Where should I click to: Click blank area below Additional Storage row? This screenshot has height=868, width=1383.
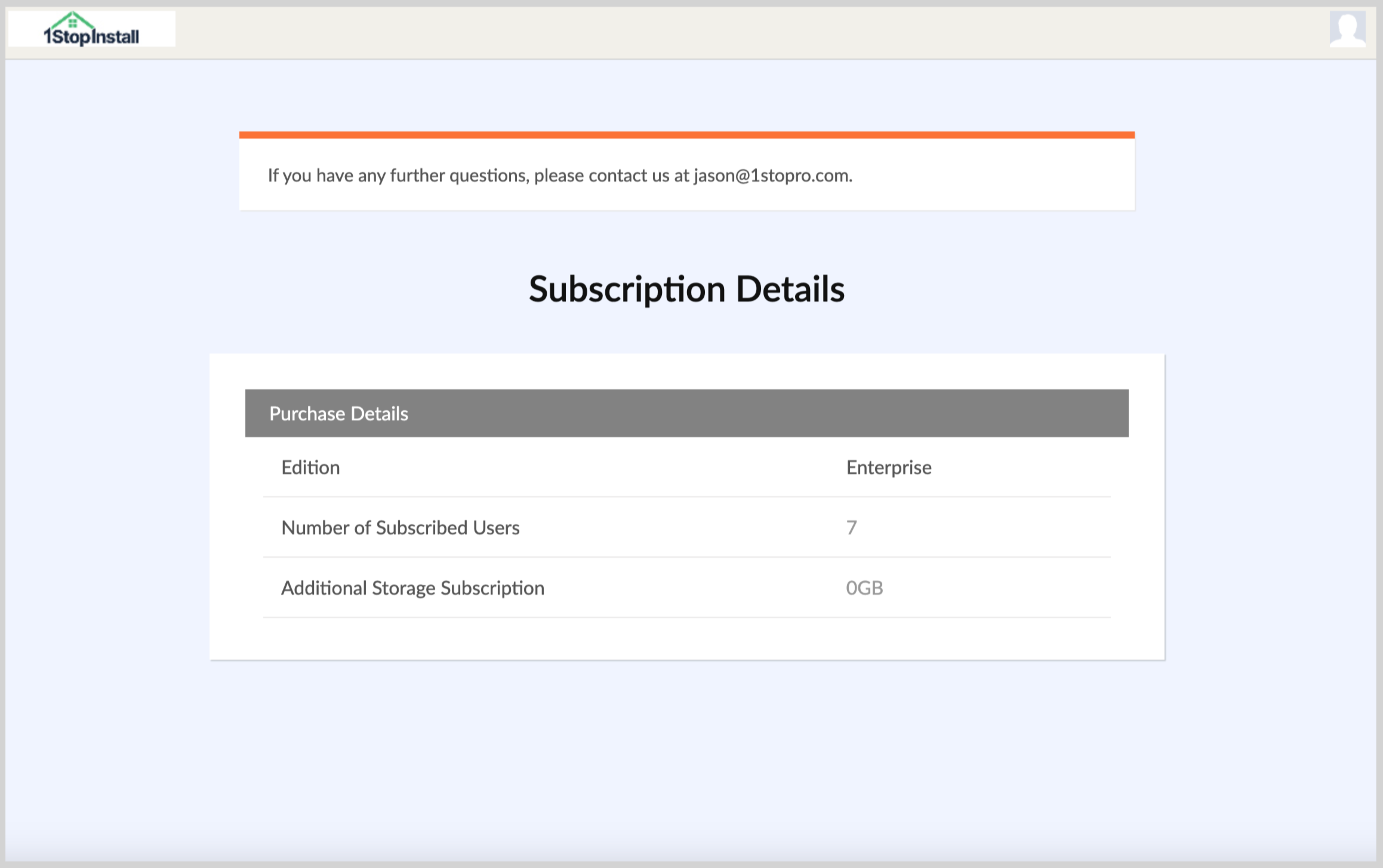[x=686, y=639]
